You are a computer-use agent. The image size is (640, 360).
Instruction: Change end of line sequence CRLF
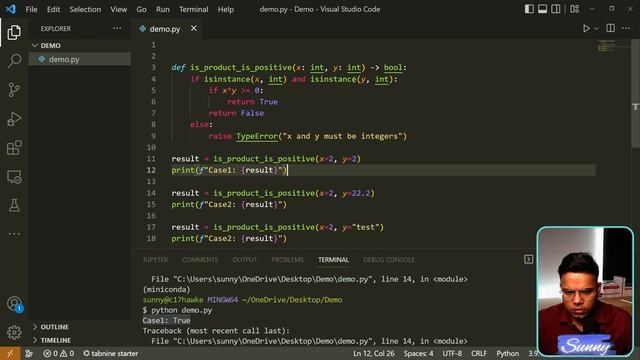pos(479,353)
